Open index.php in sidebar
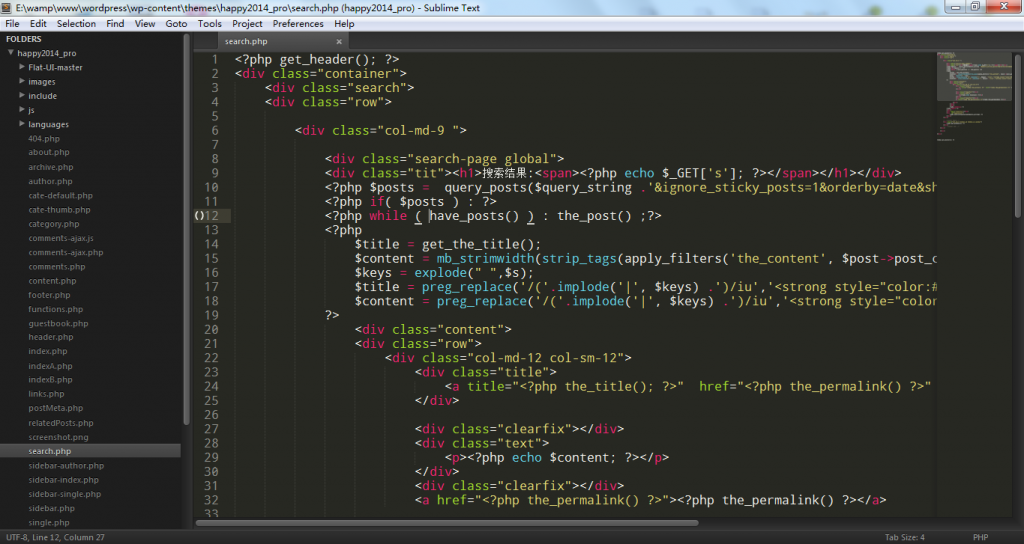This screenshot has width=1024, height=544. [48, 351]
